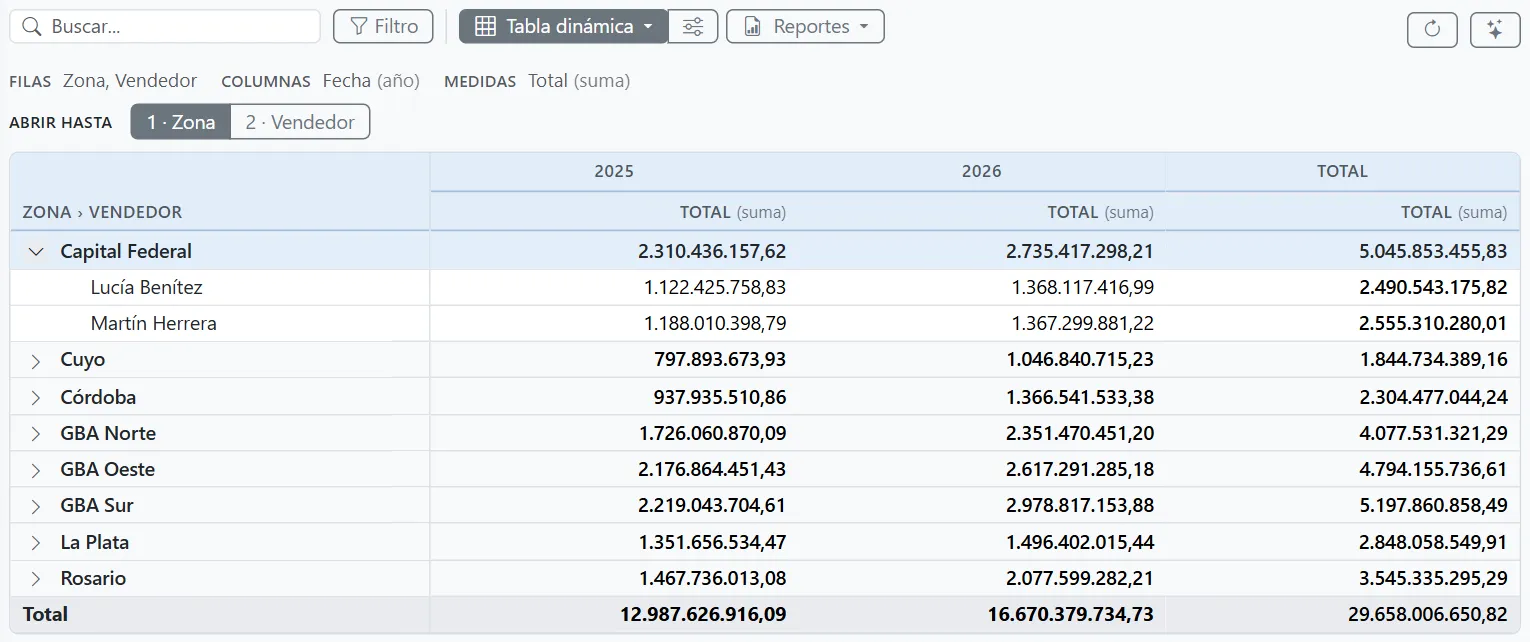Collapse the Capital Federal row

point(36,252)
